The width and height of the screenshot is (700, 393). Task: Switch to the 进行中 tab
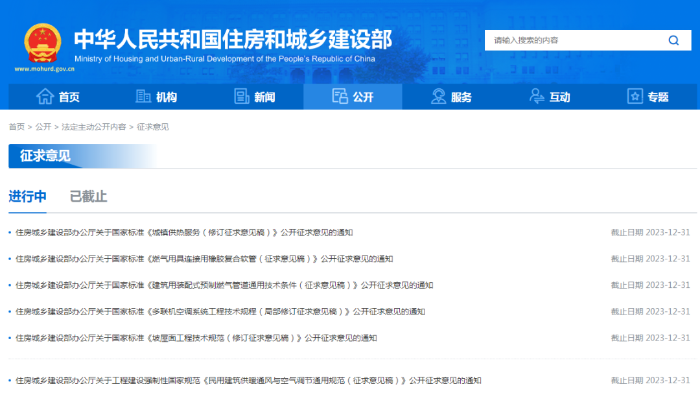tap(28, 196)
